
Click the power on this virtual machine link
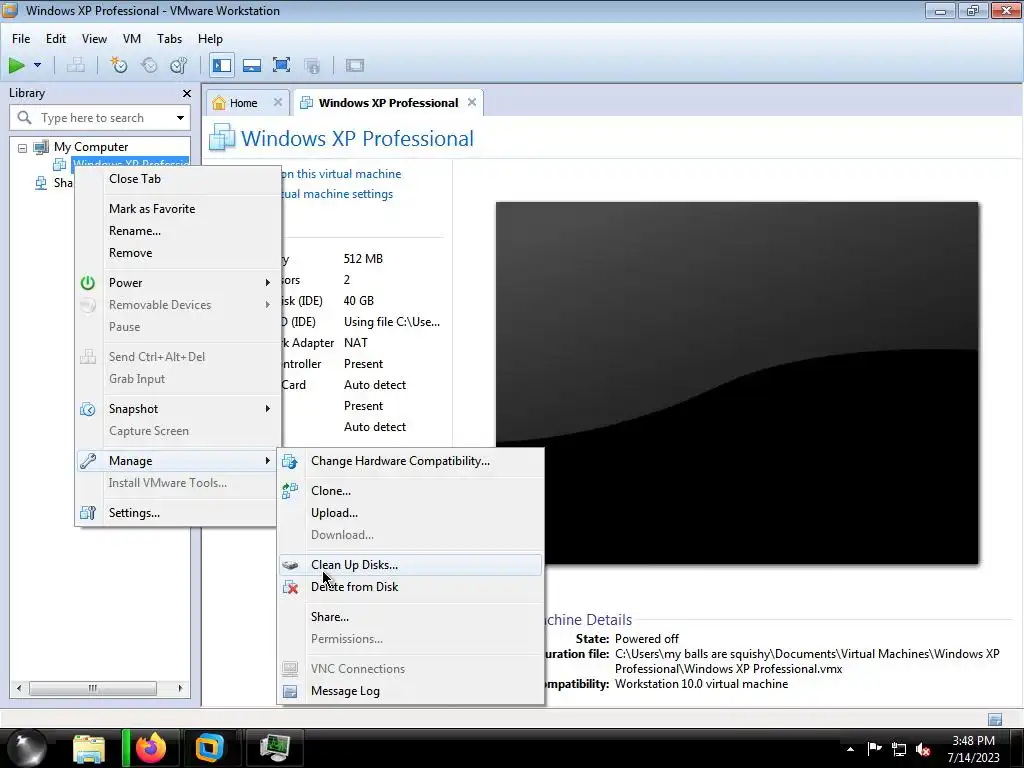click(x=341, y=174)
